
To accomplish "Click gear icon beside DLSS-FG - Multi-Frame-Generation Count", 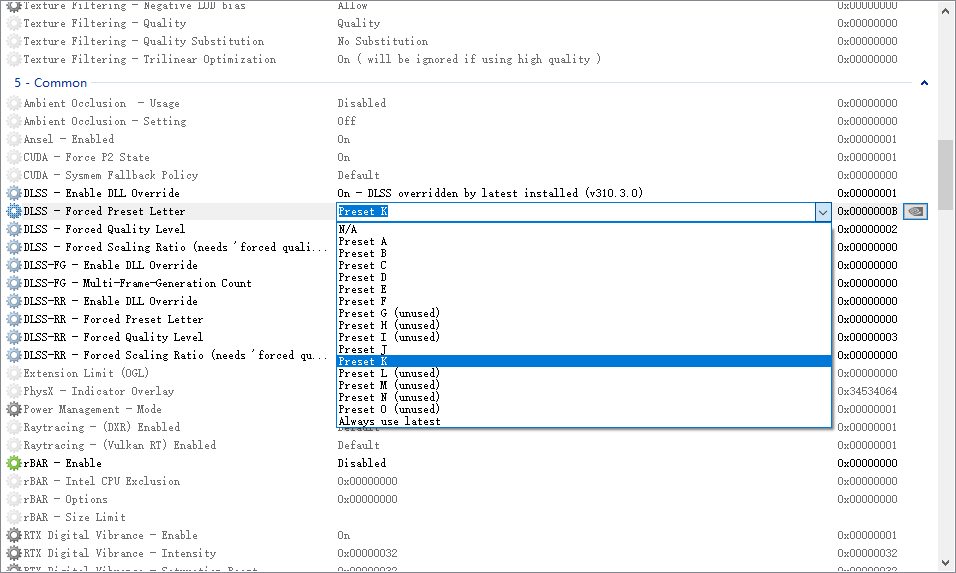I will point(14,283).
